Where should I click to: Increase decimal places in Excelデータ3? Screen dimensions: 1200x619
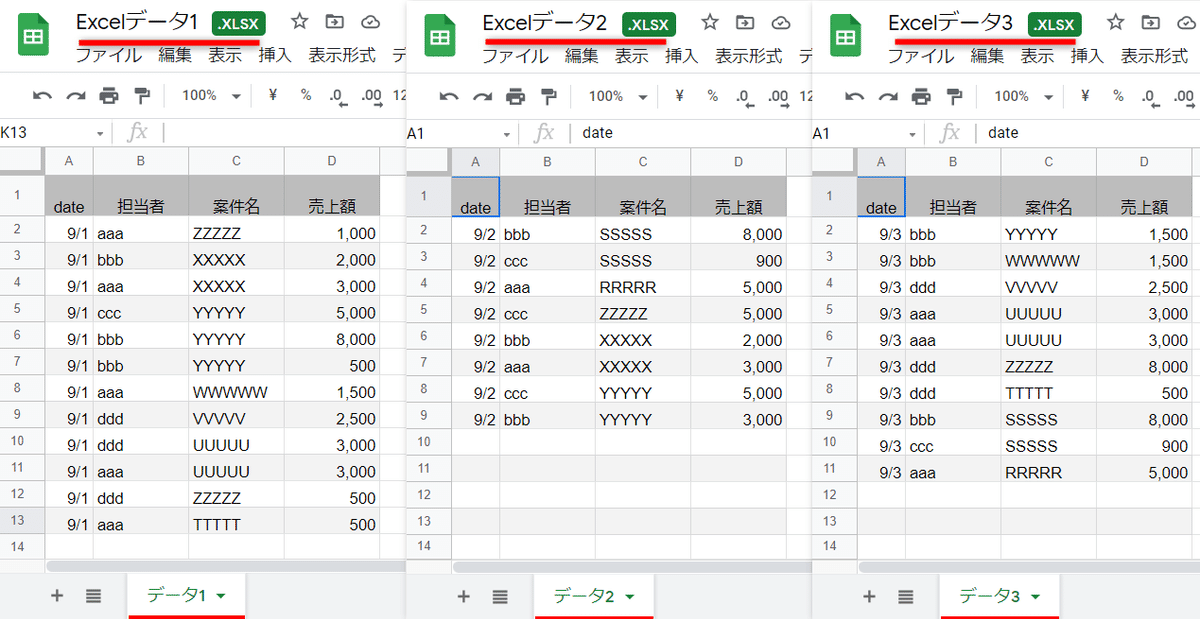[x=1184, y=97]
